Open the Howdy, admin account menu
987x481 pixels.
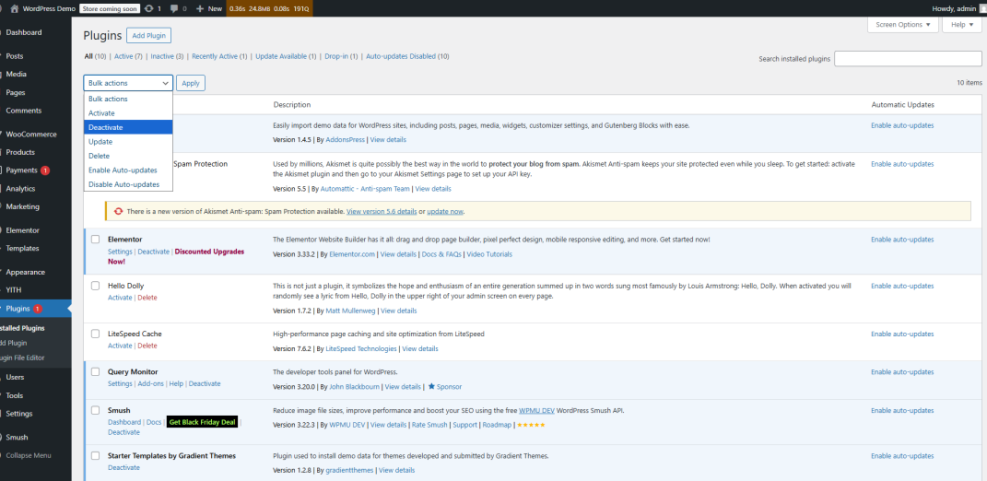pos(957,9)
